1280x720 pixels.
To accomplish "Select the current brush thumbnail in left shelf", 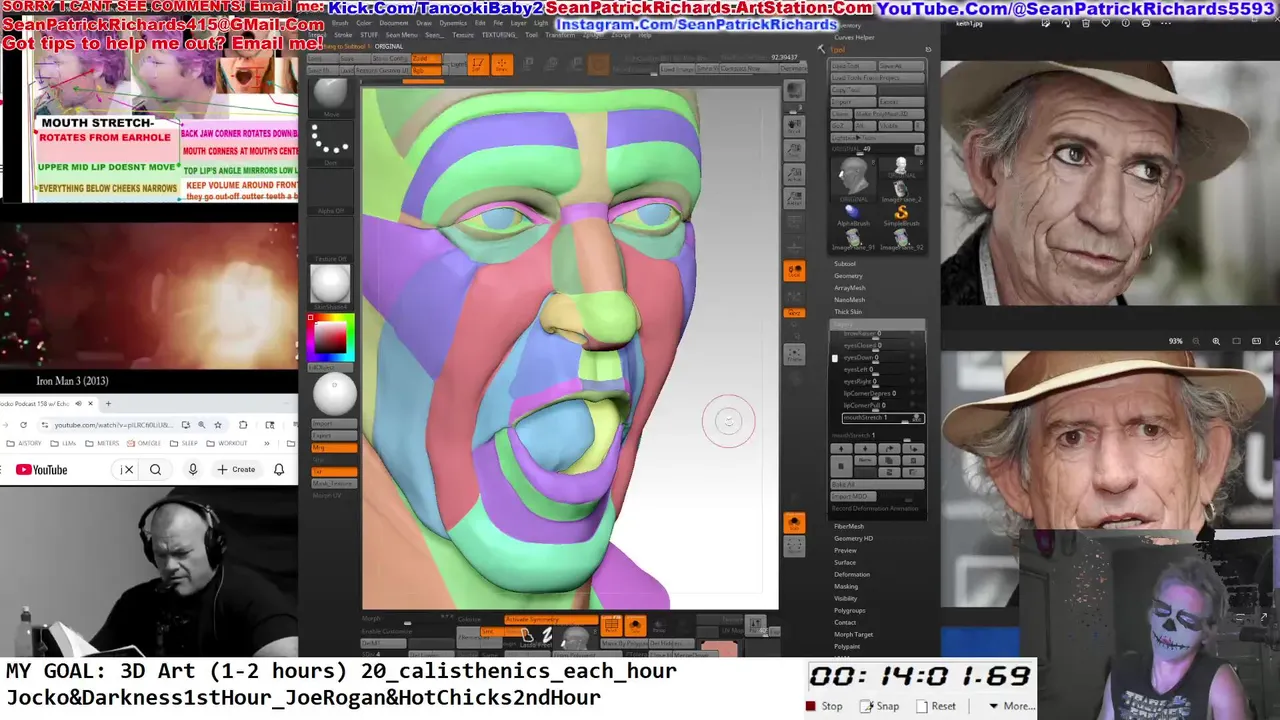I will 330,95.
